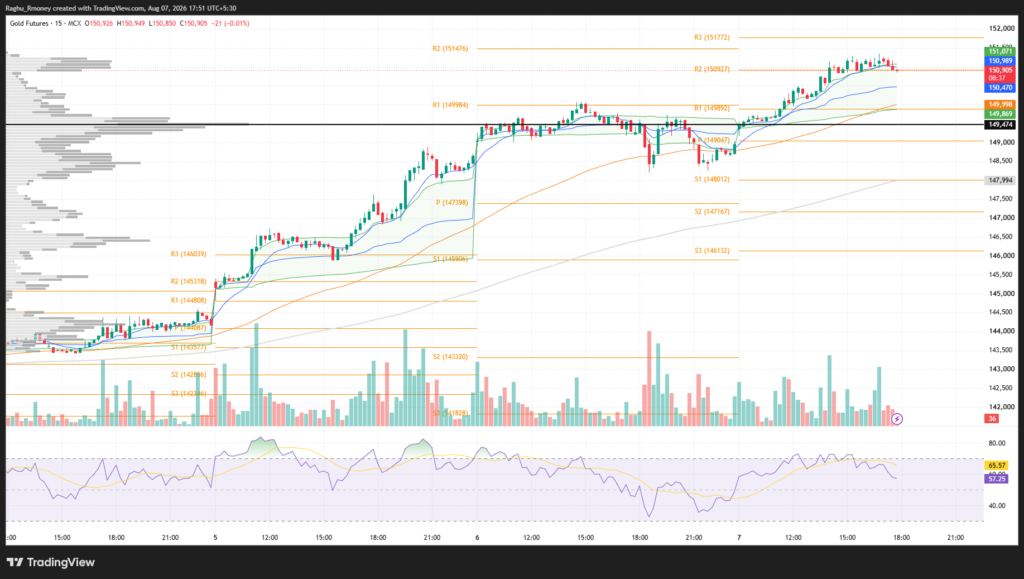Screen dimensions: 1024x579
Task: Click the 145,000 price axis tick
Action: [x=1002, y=294]
